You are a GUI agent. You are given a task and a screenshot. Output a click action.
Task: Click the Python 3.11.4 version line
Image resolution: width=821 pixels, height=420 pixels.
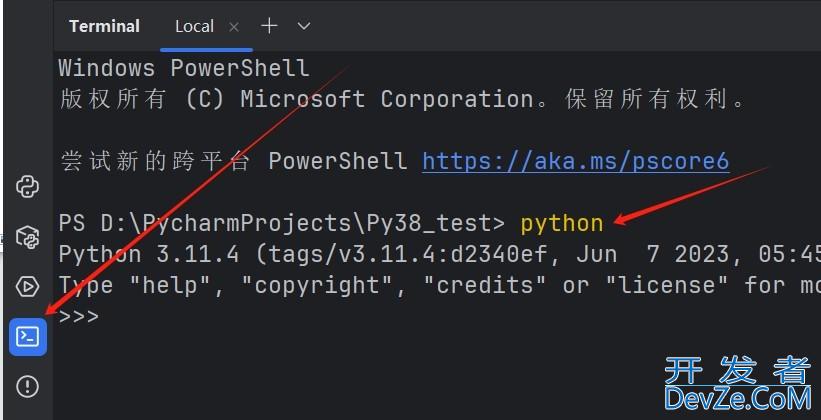(x=400, y=254)
